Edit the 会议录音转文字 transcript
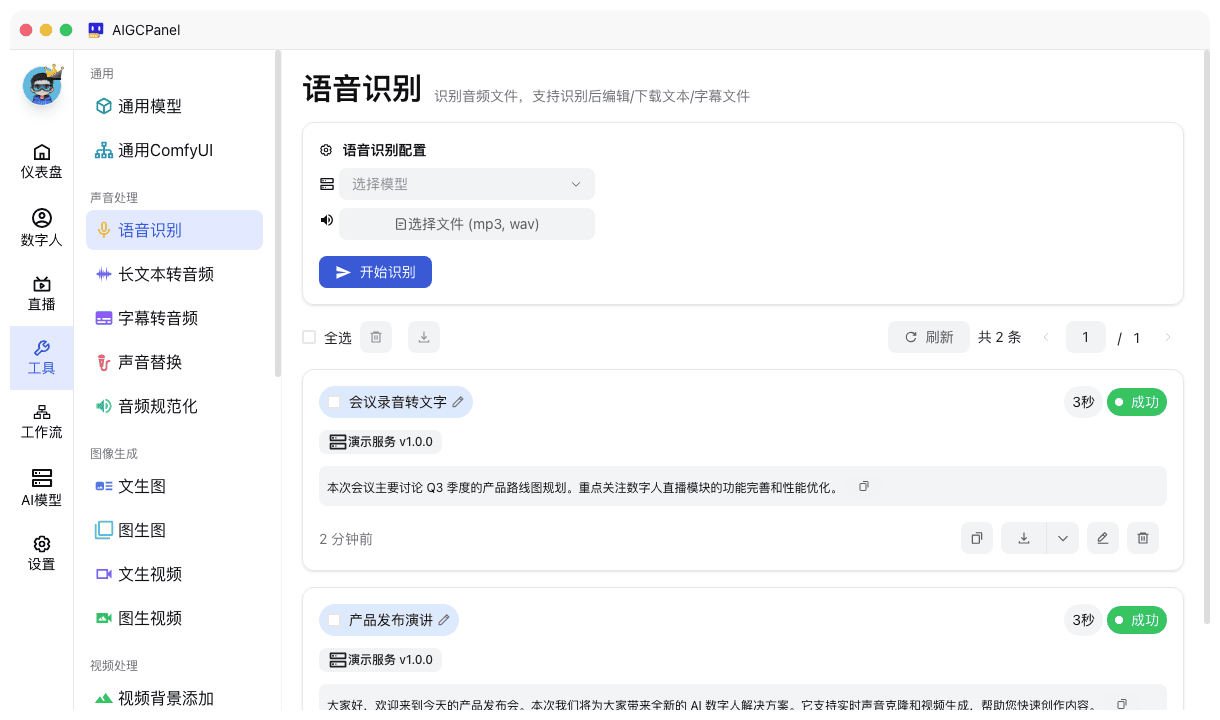1220x720 pixels. point(1103,538)
